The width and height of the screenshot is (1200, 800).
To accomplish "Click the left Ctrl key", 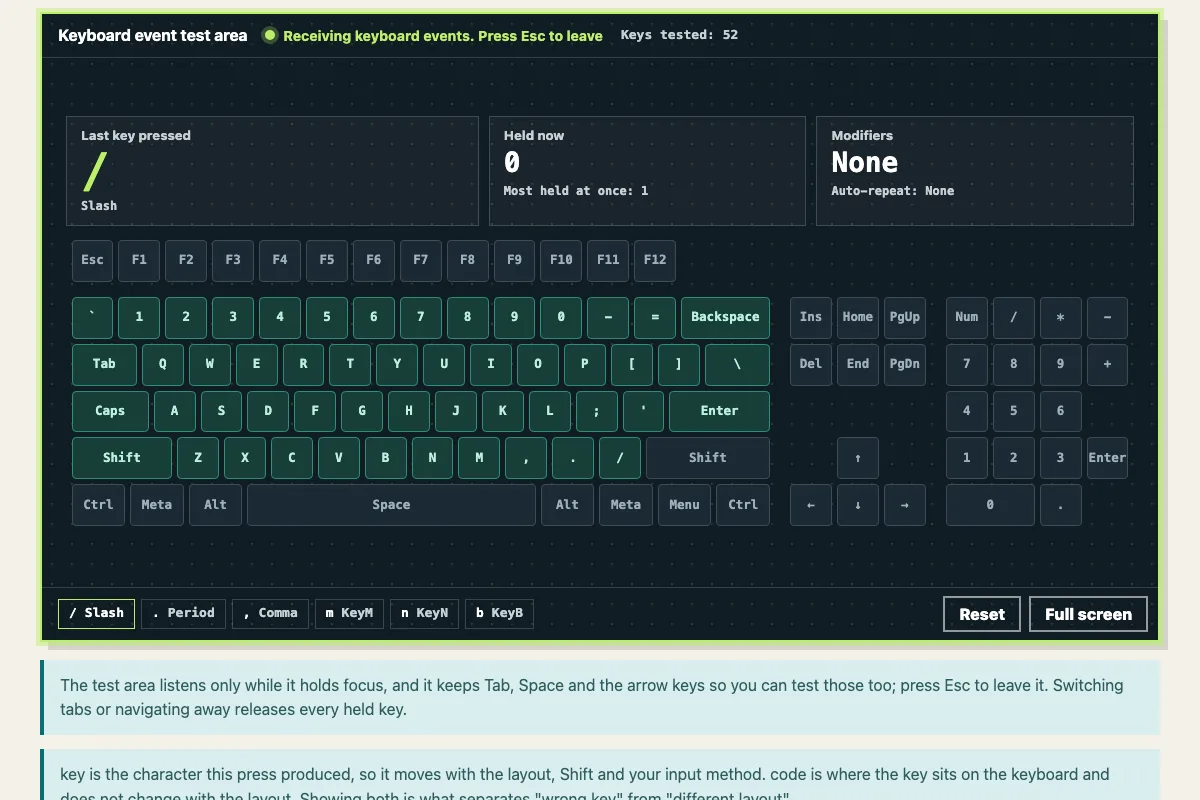I will [x=98, y=505].
